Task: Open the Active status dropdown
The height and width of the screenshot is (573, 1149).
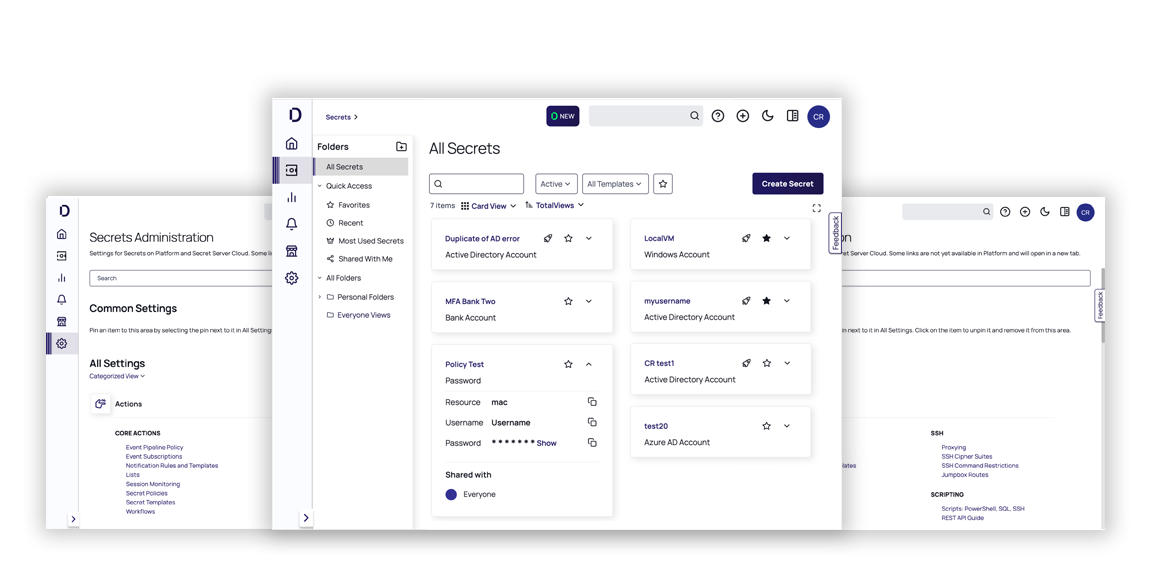Action: [x=556, y=184]
